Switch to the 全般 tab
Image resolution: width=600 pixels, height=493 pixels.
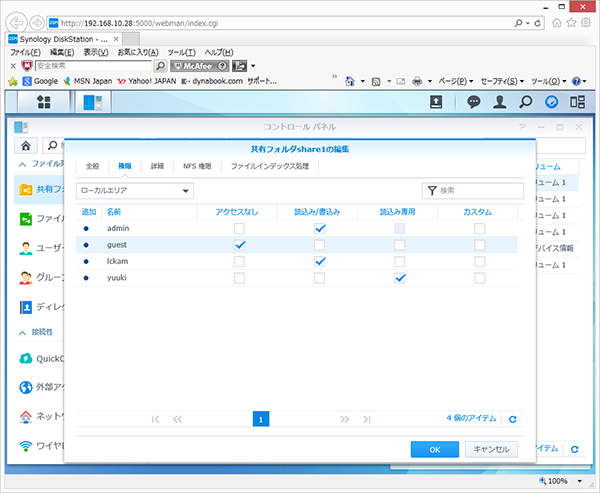92,166
